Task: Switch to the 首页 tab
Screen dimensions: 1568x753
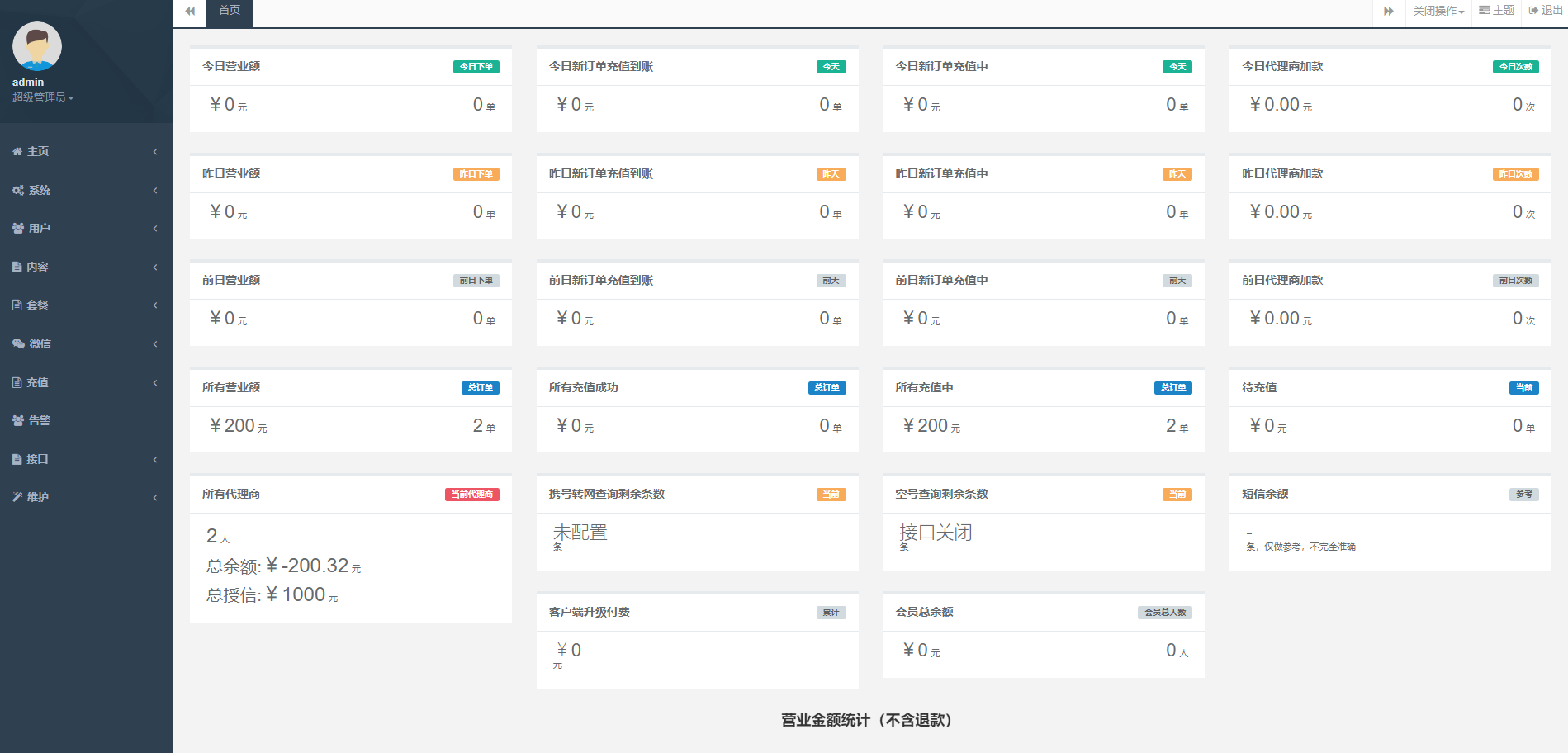Action: pos(230,11)
